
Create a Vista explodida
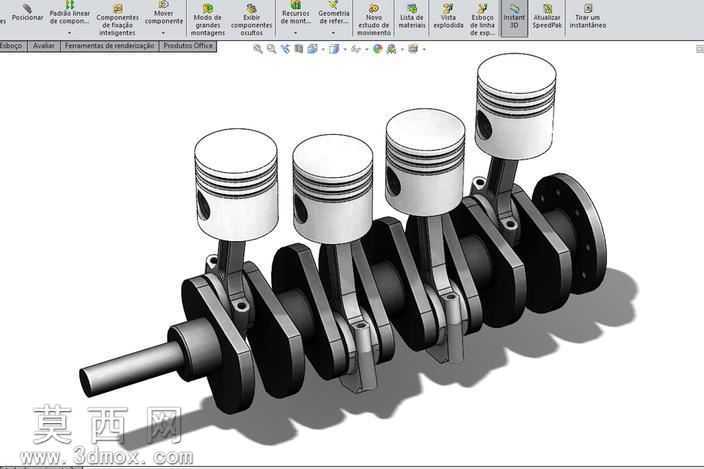click(448, 16)
